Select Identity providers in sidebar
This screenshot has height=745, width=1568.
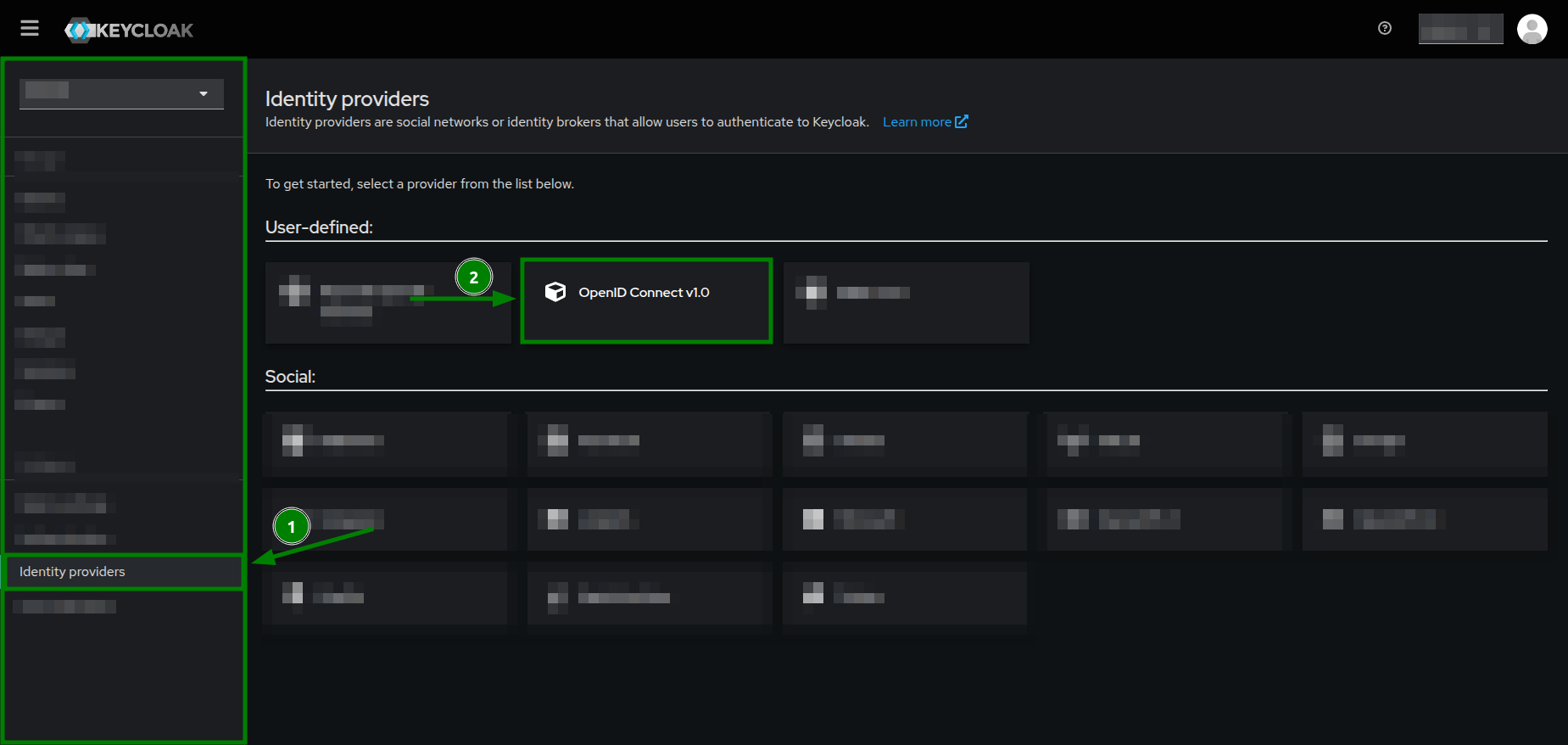(124, 572)
